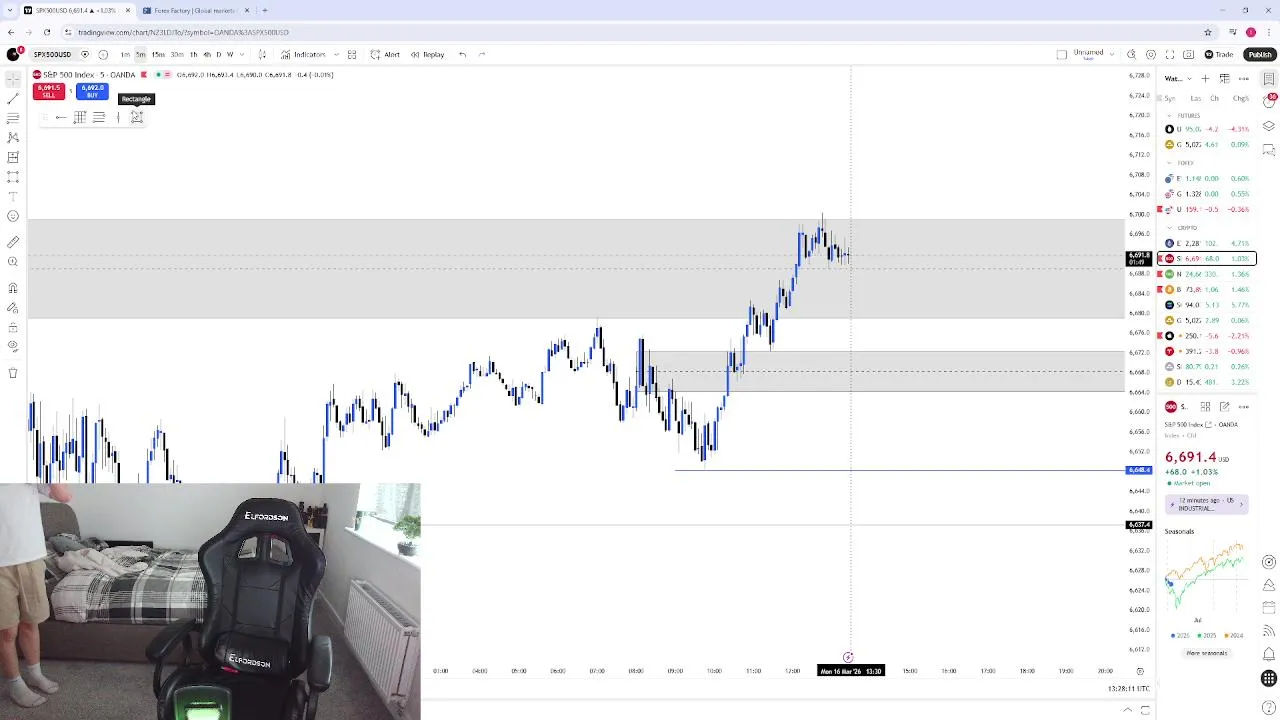Pick the Rectangle tool in favorites toolbar

click(x=137, y=117)
